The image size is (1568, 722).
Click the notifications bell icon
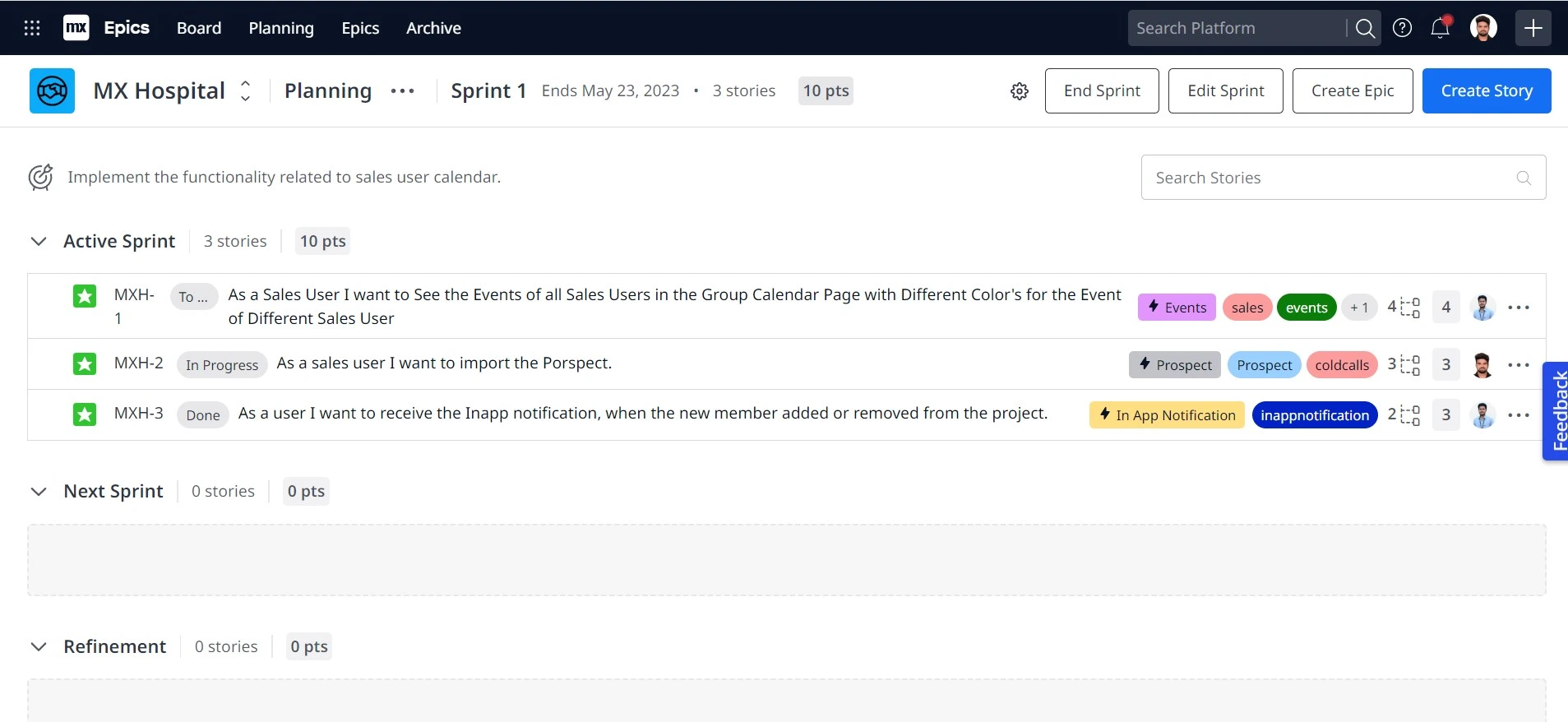1440,28
